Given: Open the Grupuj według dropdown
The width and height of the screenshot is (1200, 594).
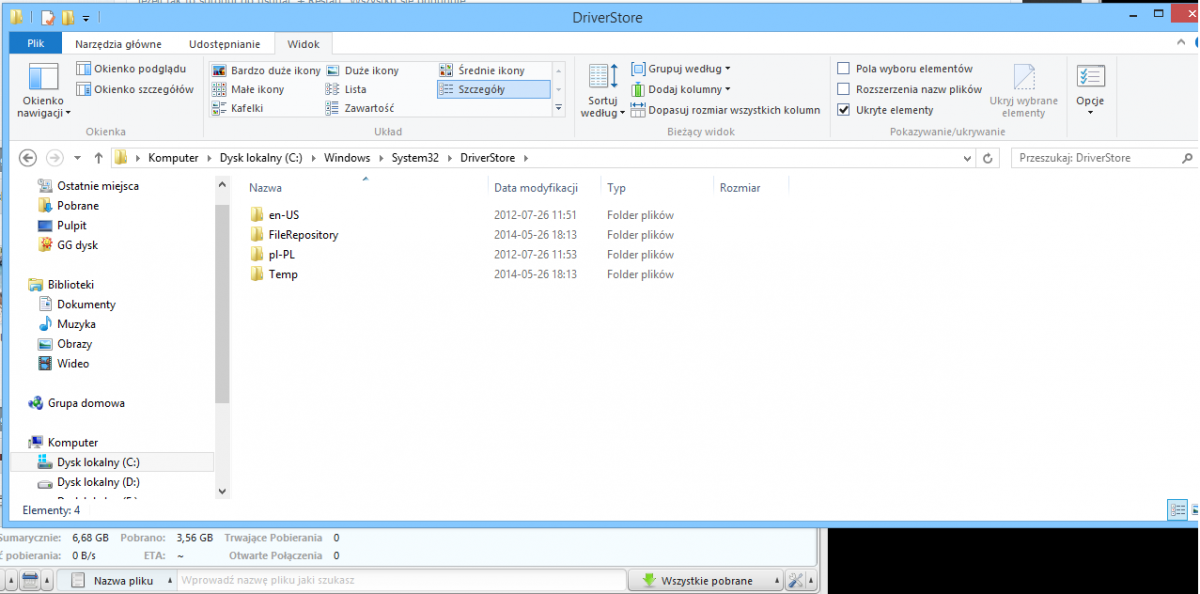Looking at the screenshot, I should [x=680, y=69].
